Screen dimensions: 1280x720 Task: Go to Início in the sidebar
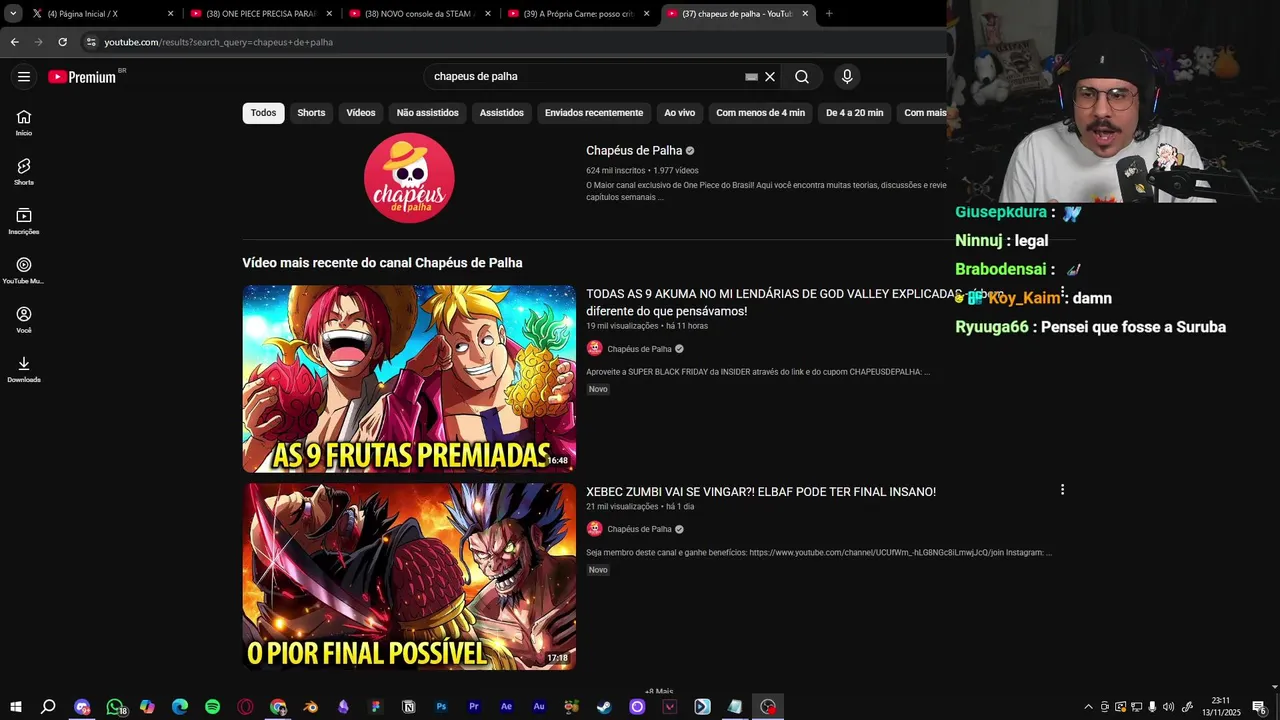tap(24, 122)
